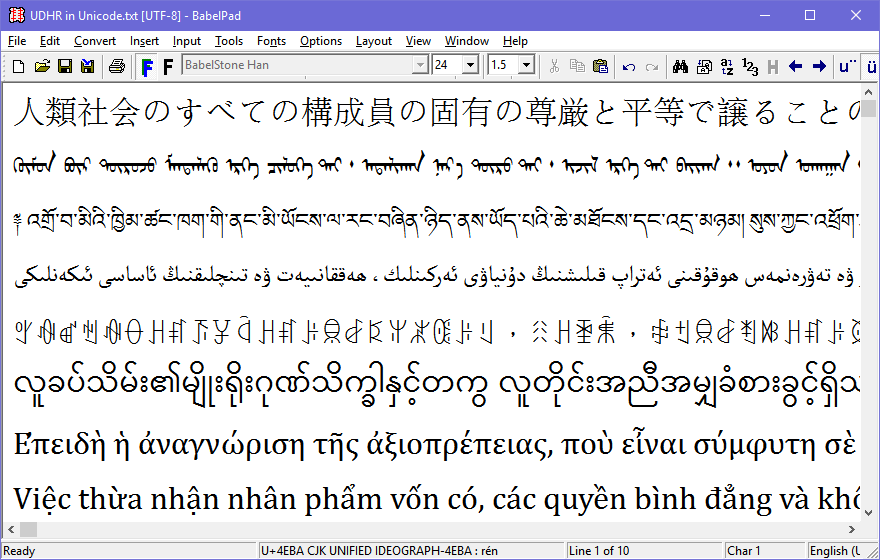The height and width of the screenshot is (560, 880).
Task: Click the Paste clipboard icon
Action: [600, 66]
